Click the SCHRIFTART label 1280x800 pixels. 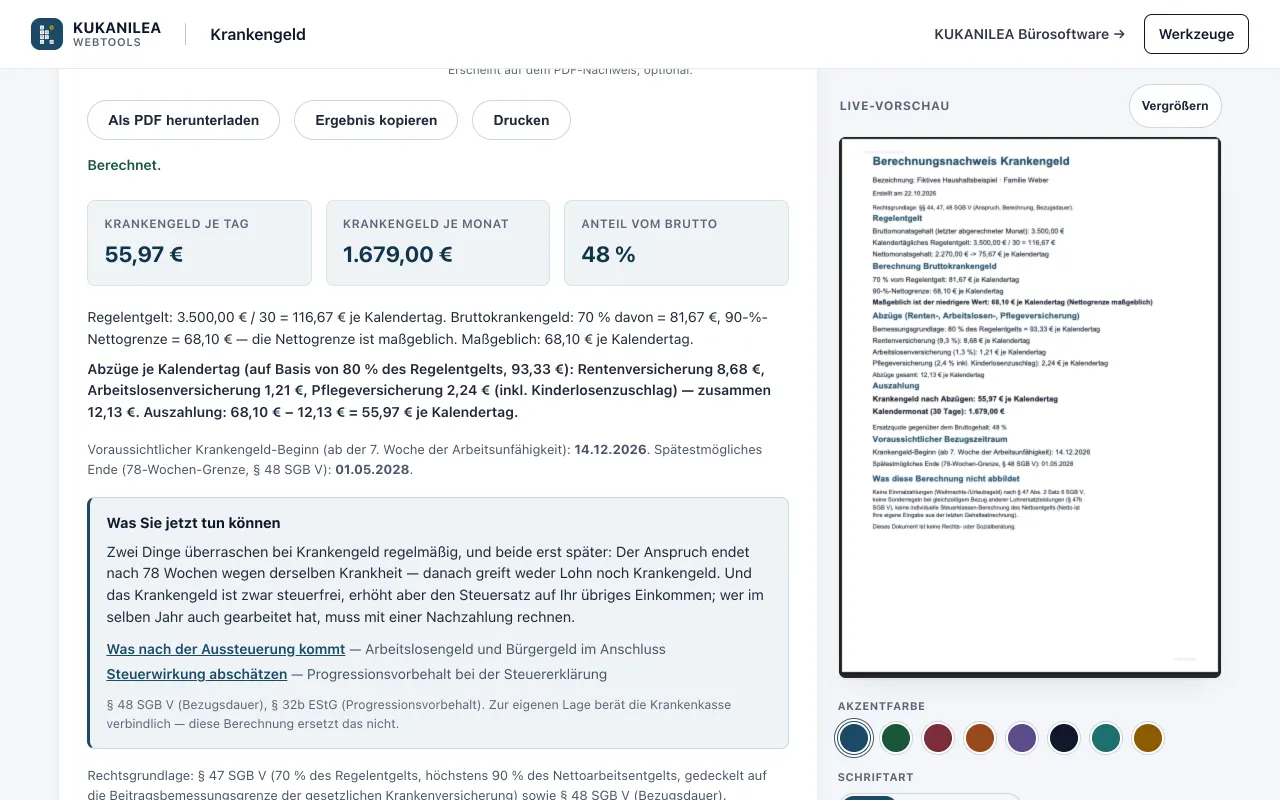(876, 777)
